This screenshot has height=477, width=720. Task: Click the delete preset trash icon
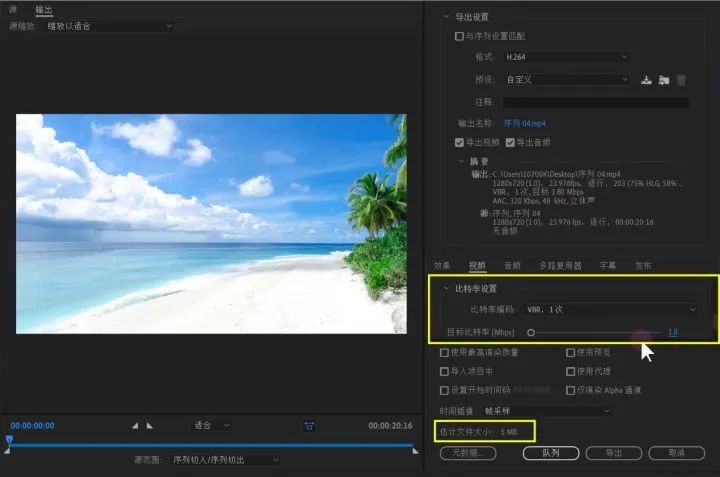pos(681,80)
